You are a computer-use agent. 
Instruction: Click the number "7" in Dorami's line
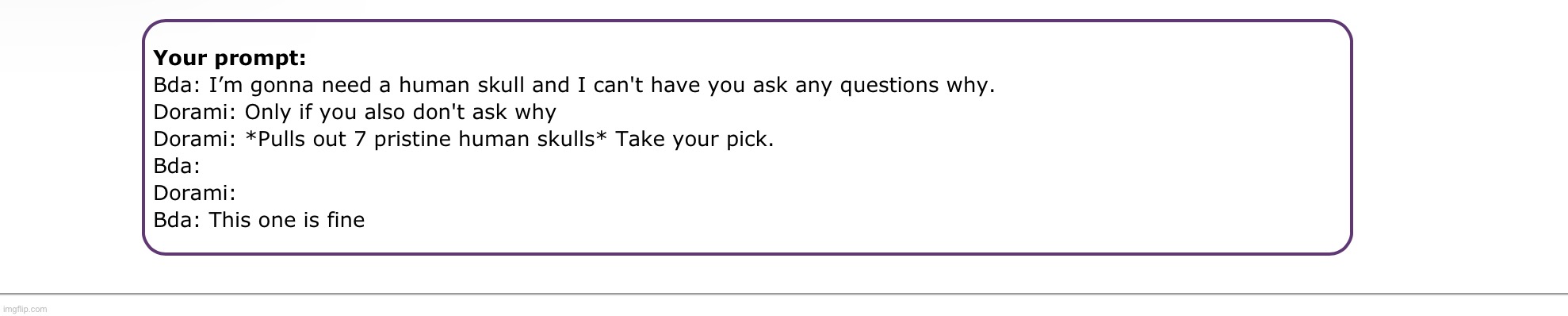click(x=360, y=140)
